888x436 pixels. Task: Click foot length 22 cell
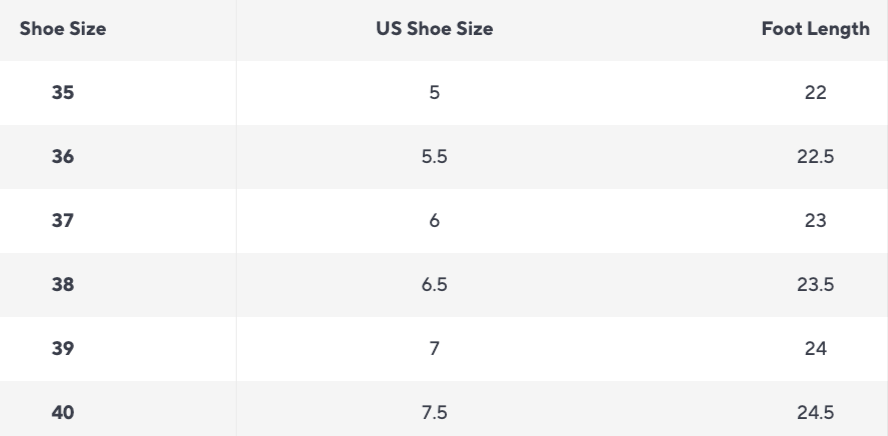pos(816,92)
